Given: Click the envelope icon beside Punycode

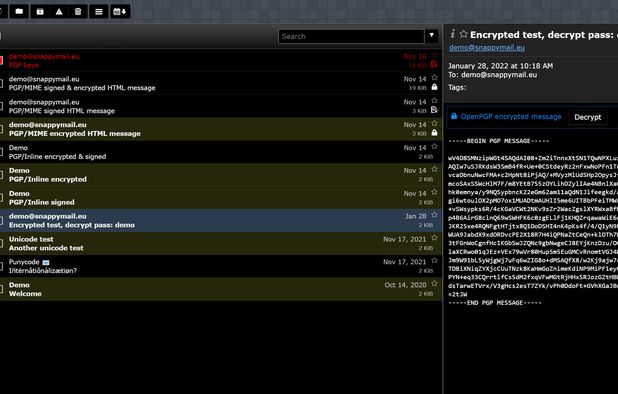Looking at the screenshot, I should click(x=46, y=262).
